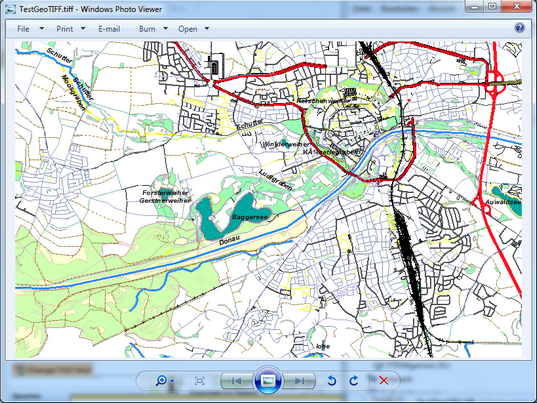Click the blue Help question mark icon

(520, 28)
